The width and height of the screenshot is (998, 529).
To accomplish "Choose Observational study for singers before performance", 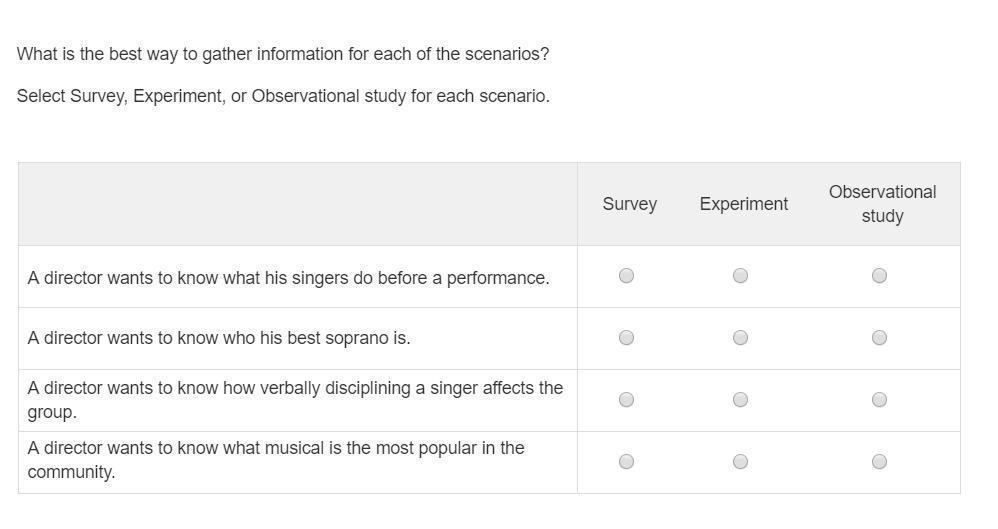I will (x=879, y=276).
